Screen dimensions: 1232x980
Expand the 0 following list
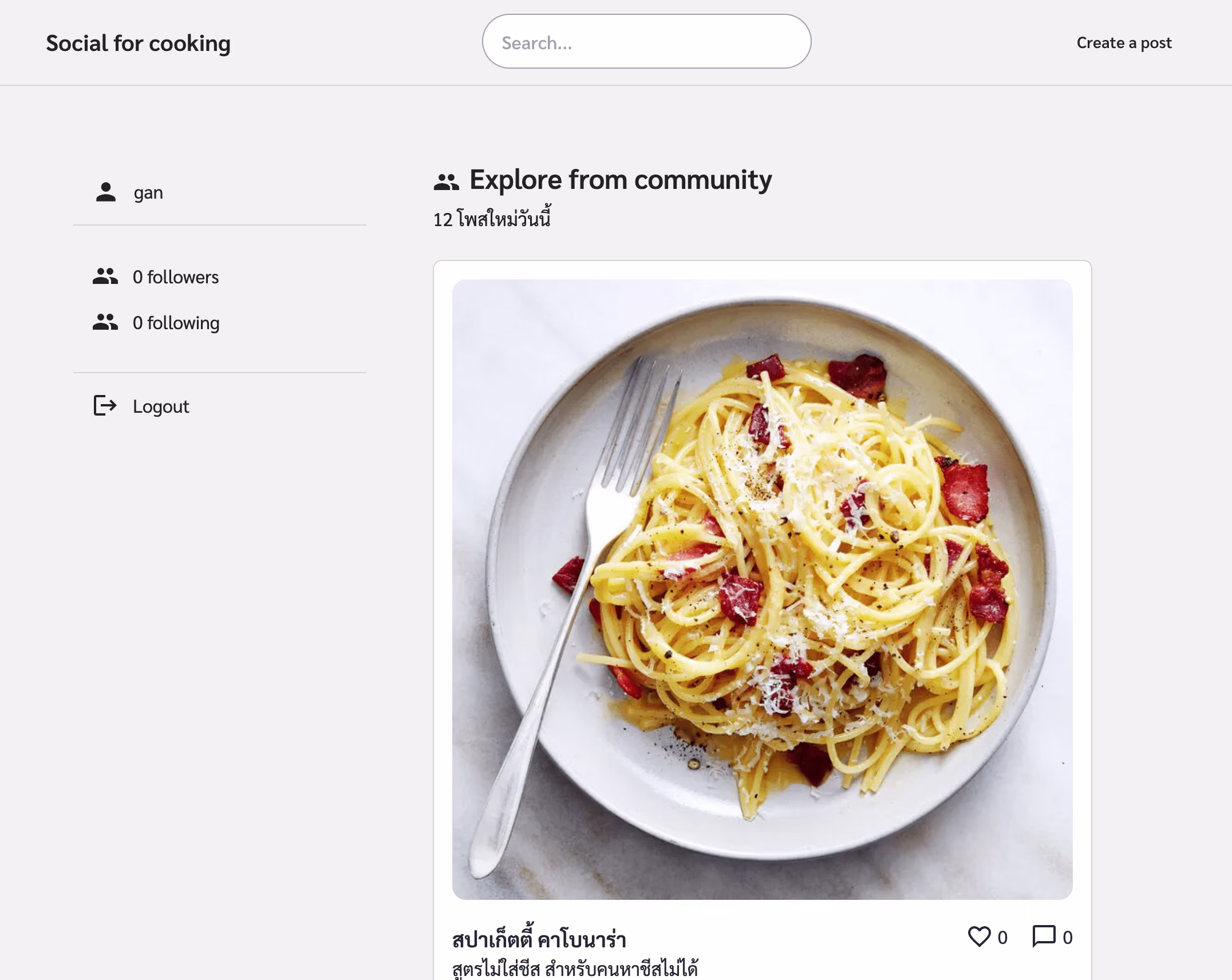pos(175,323)
